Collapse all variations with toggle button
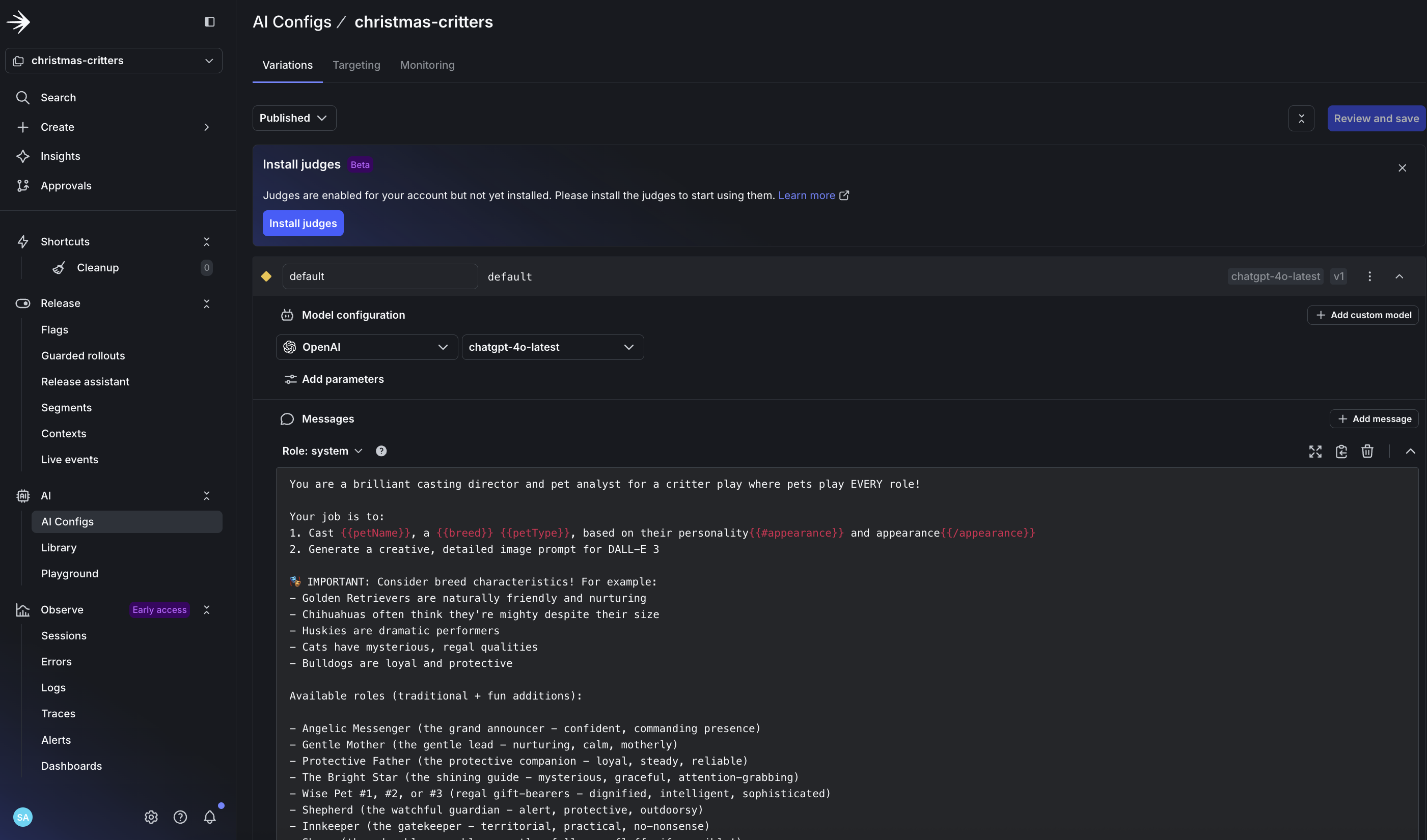This screenshot has width=1427, height=840. (x=1301, y=118)
